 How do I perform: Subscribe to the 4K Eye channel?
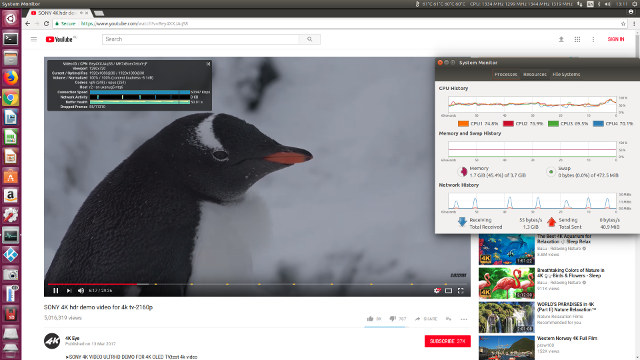pos(447,341)
